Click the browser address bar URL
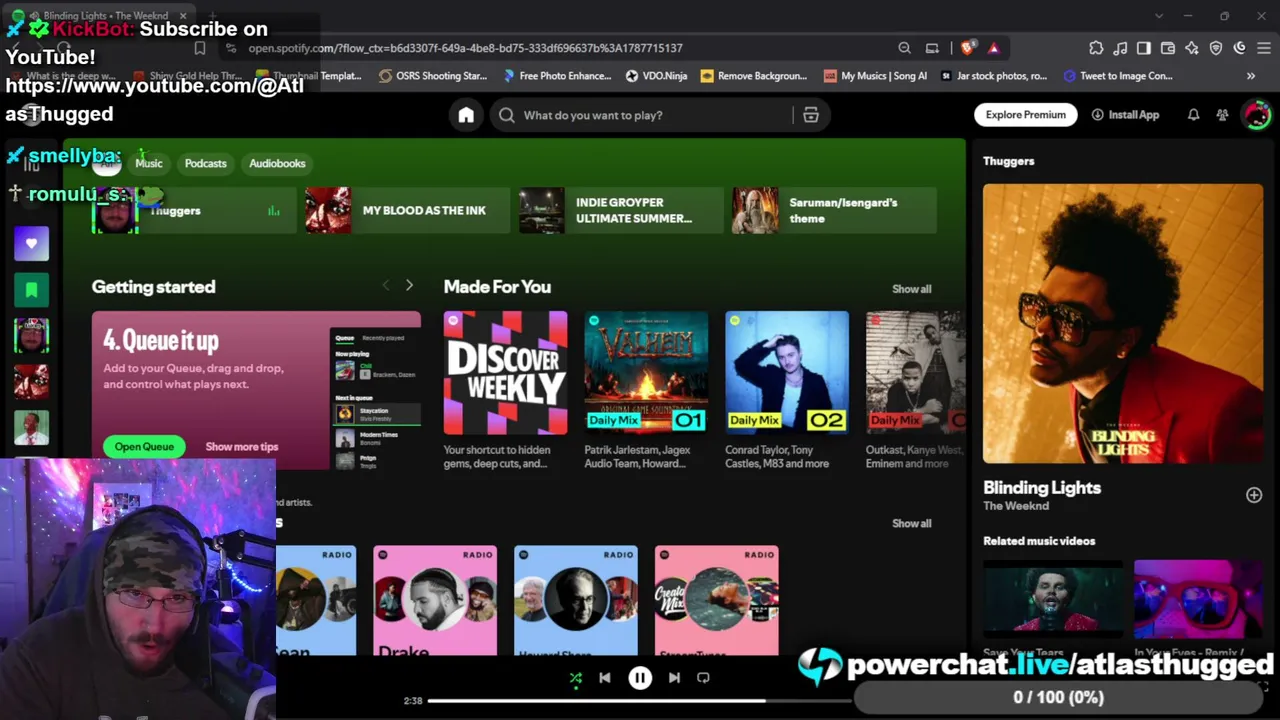Image resolution: width=1280 pixels, height=720 pixels. [465, 48]
